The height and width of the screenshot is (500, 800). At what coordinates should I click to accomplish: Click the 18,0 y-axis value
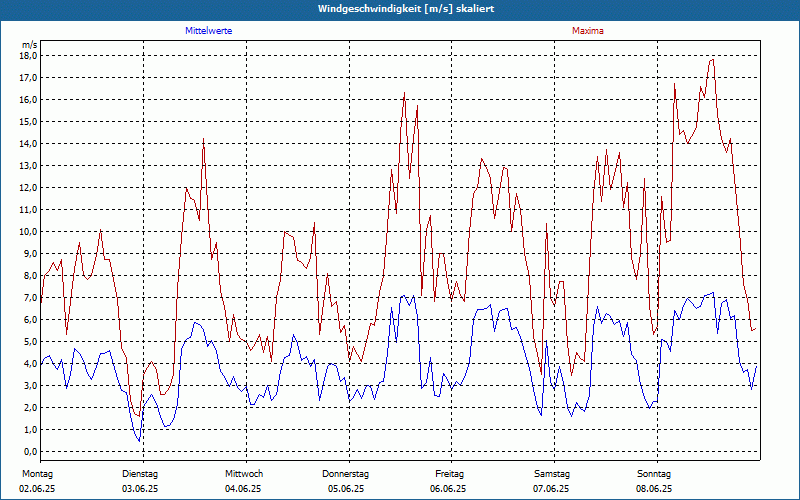click(29, 56)
